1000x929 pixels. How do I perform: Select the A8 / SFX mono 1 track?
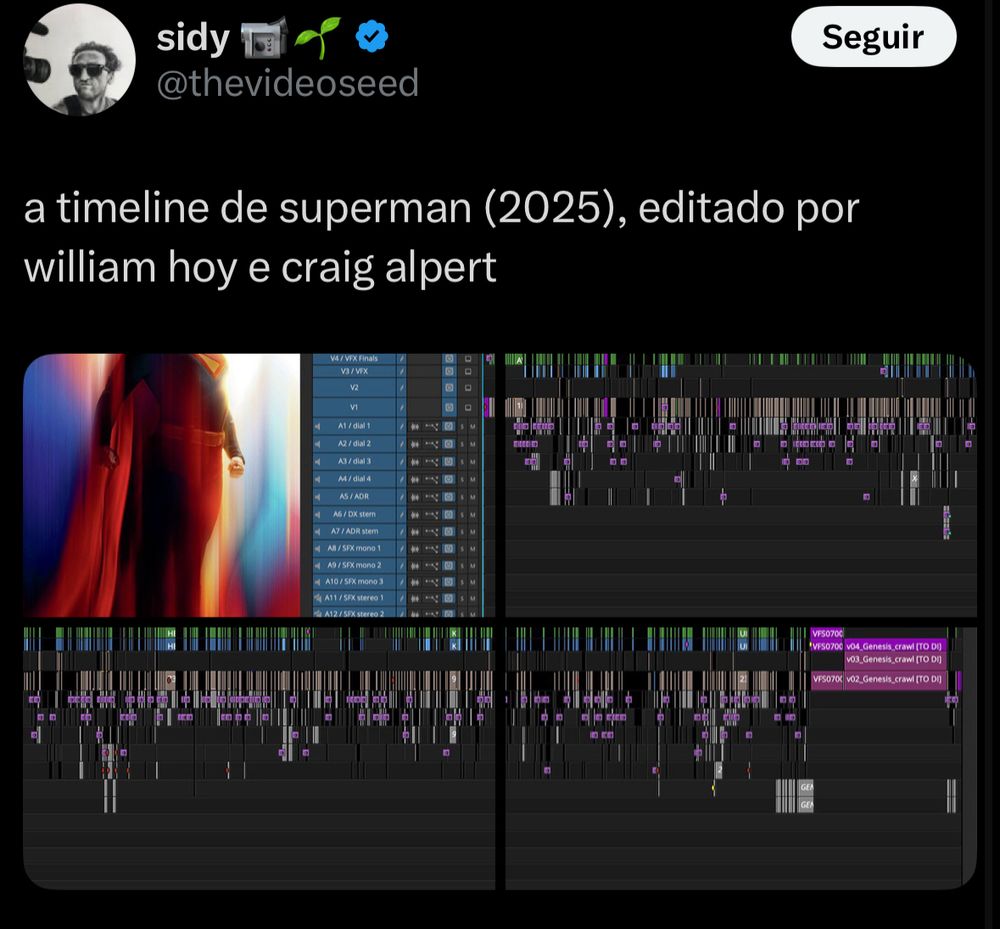click(x=354, y=548)
